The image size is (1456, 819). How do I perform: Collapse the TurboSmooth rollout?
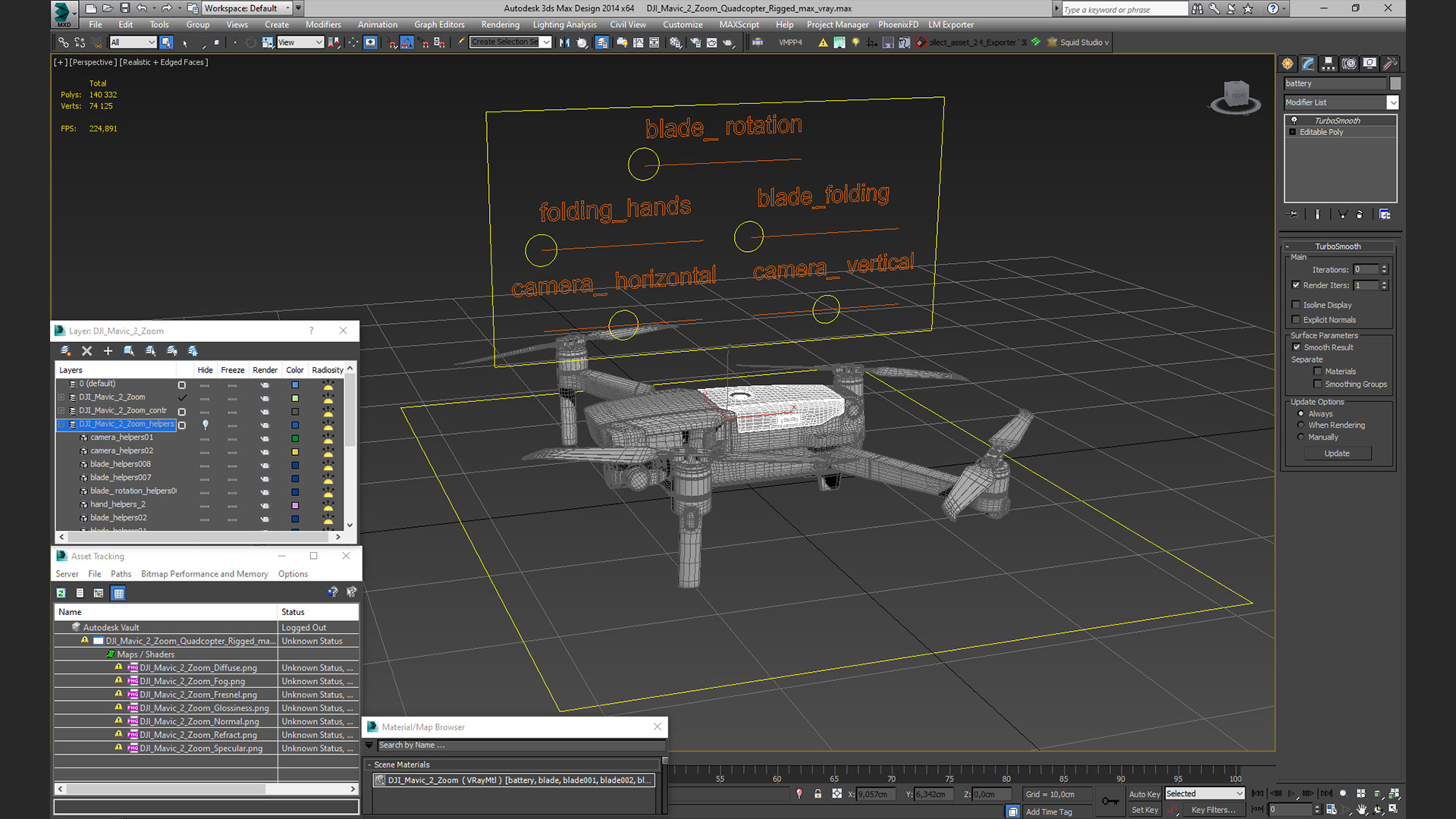pyautogui.click(x=1287, y=246)
